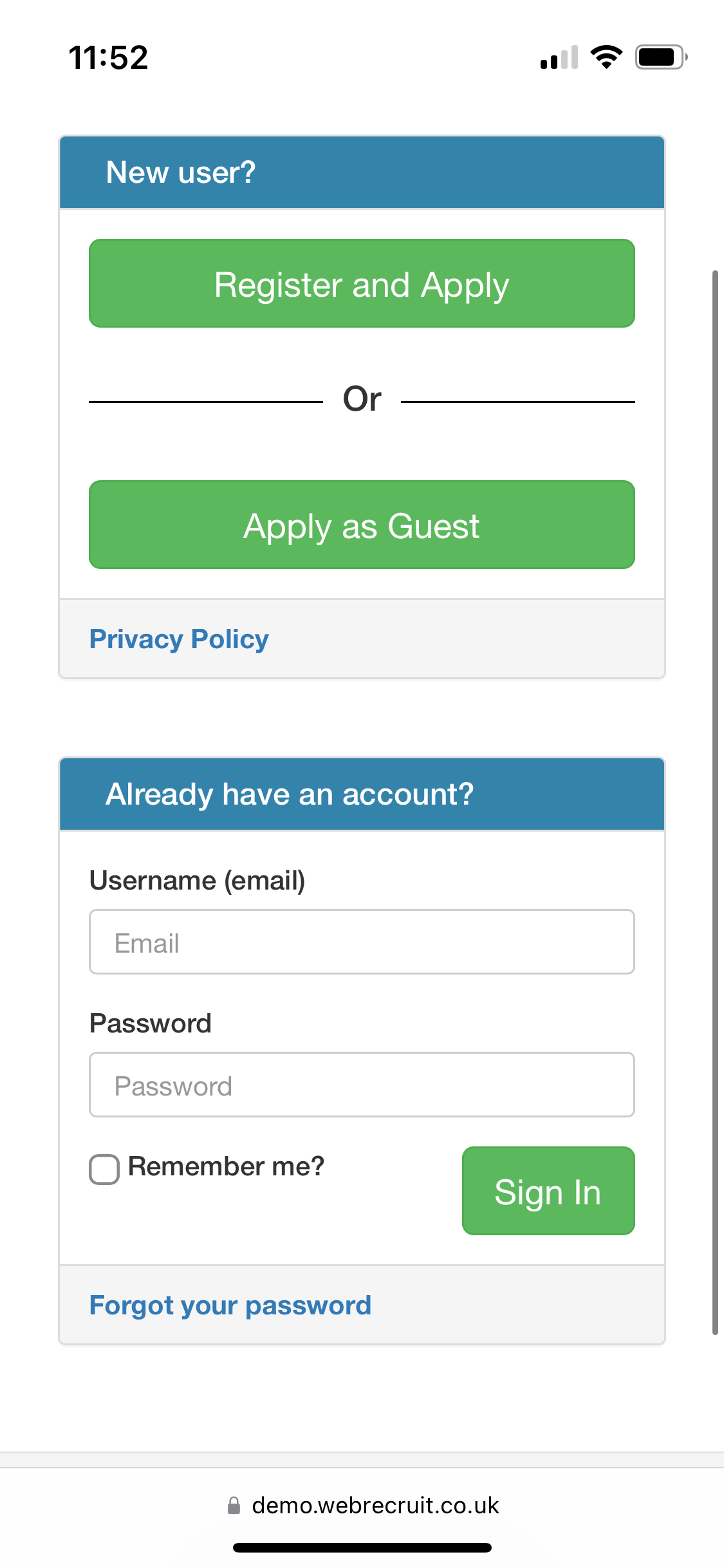Click the "Remember me?" label text
The width and height of the screenshot is (724, 1568).
[226, 1166]
